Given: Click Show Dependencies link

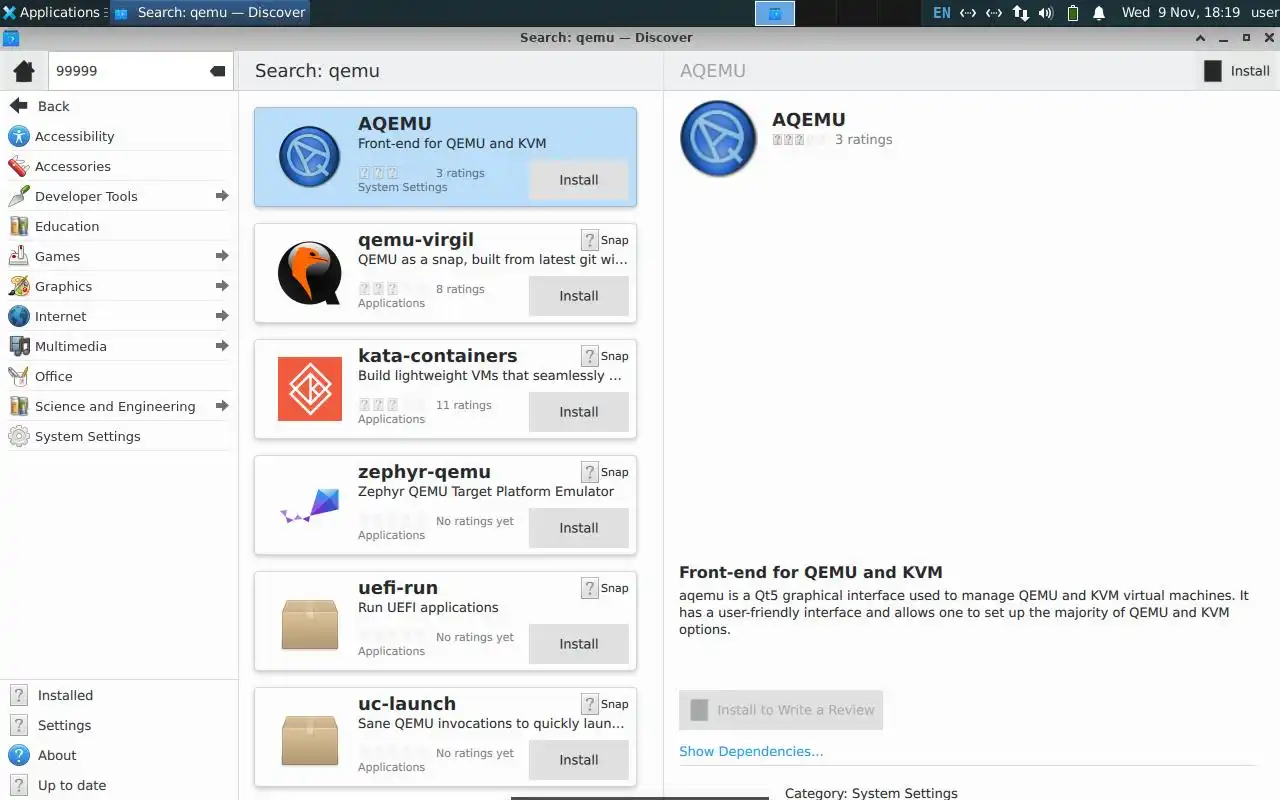Looking at the screenshot, I should pos(751,751).
